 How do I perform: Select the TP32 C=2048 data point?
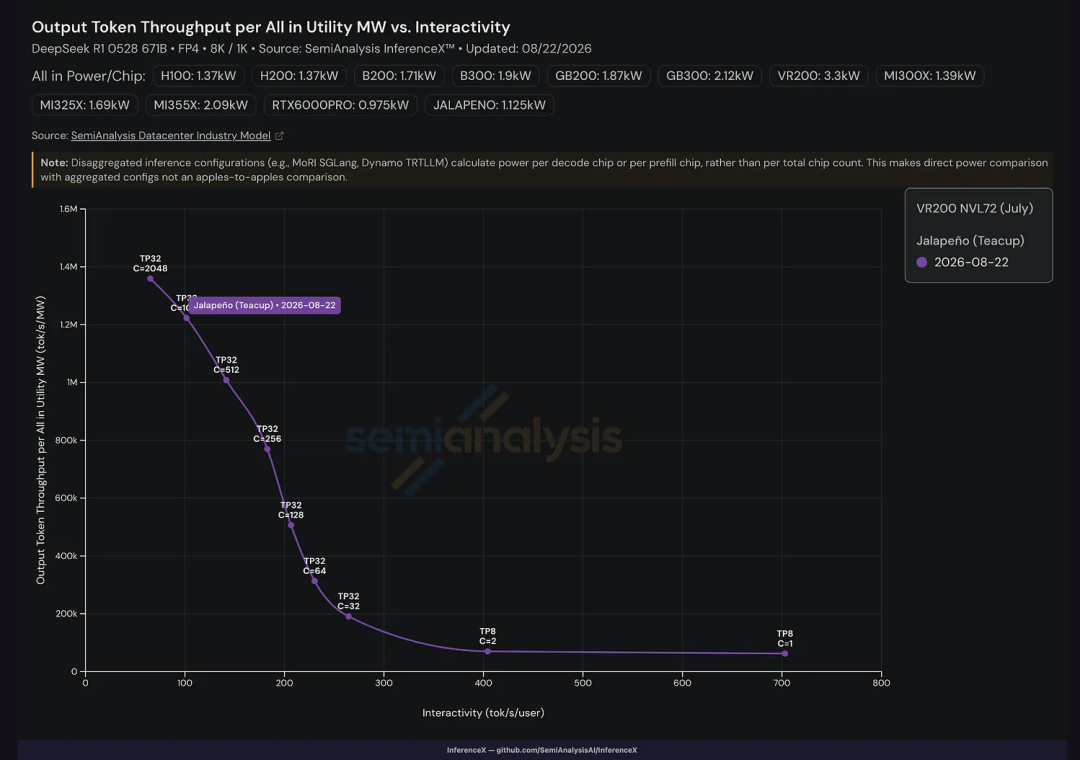click(150, 279)
